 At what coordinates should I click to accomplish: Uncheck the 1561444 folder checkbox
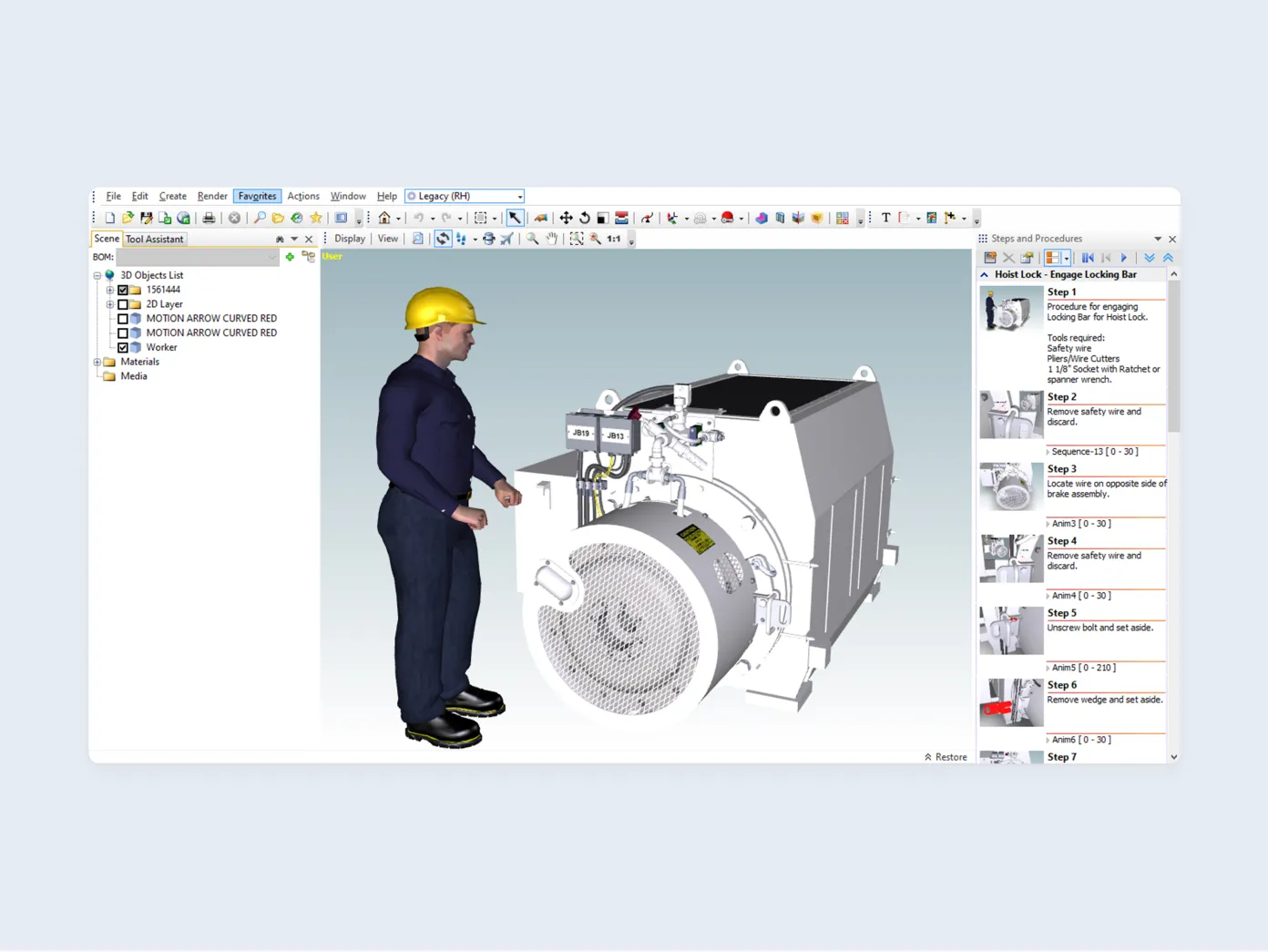point(123,290)
